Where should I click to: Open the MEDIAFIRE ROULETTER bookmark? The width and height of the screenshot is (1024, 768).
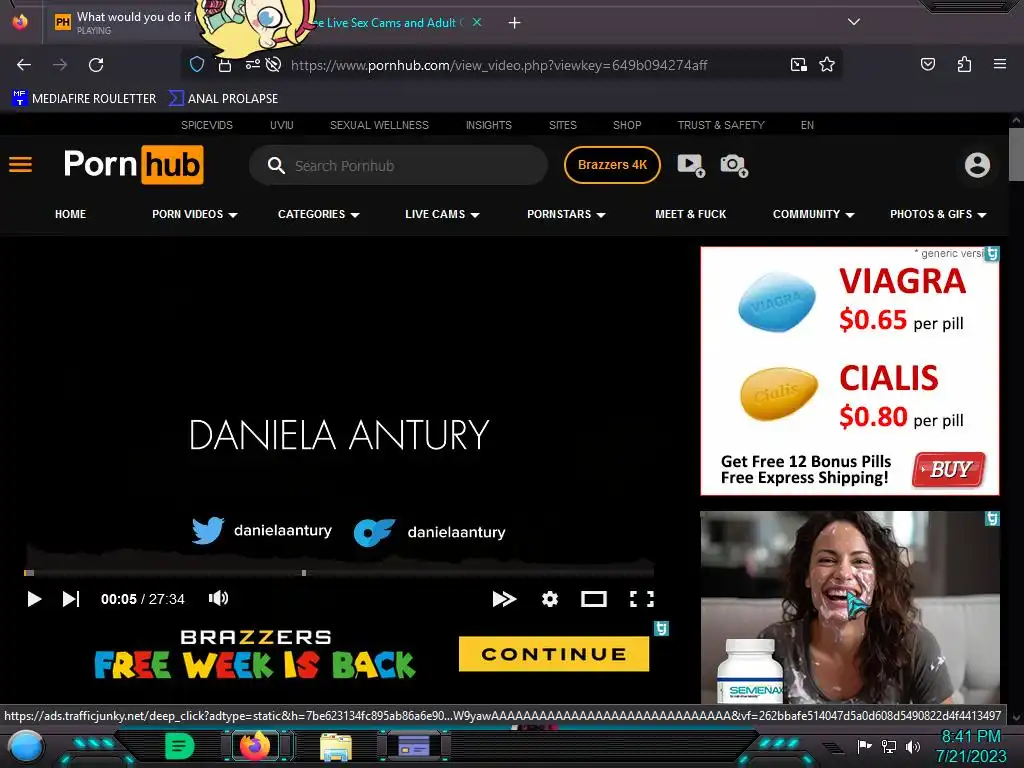coord(84,99)
